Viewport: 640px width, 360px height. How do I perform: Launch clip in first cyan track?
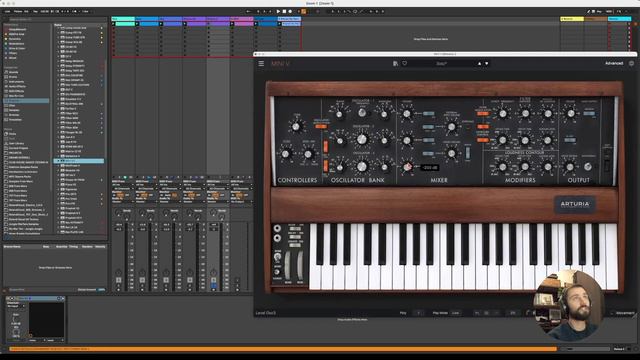tap(114, 24)
